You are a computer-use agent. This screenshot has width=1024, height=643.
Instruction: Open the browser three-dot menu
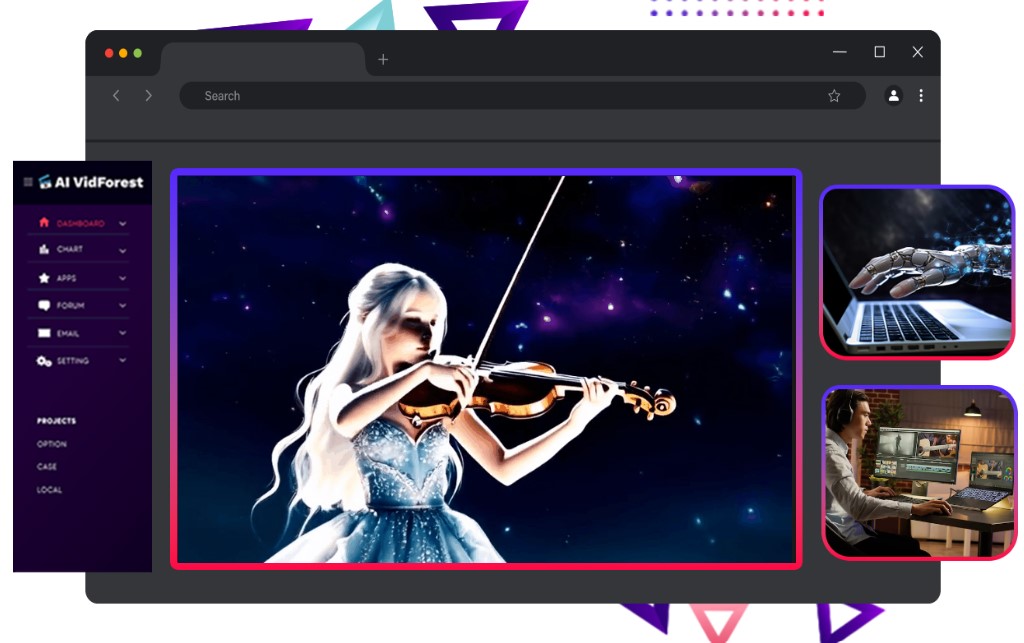coord(921,96)
